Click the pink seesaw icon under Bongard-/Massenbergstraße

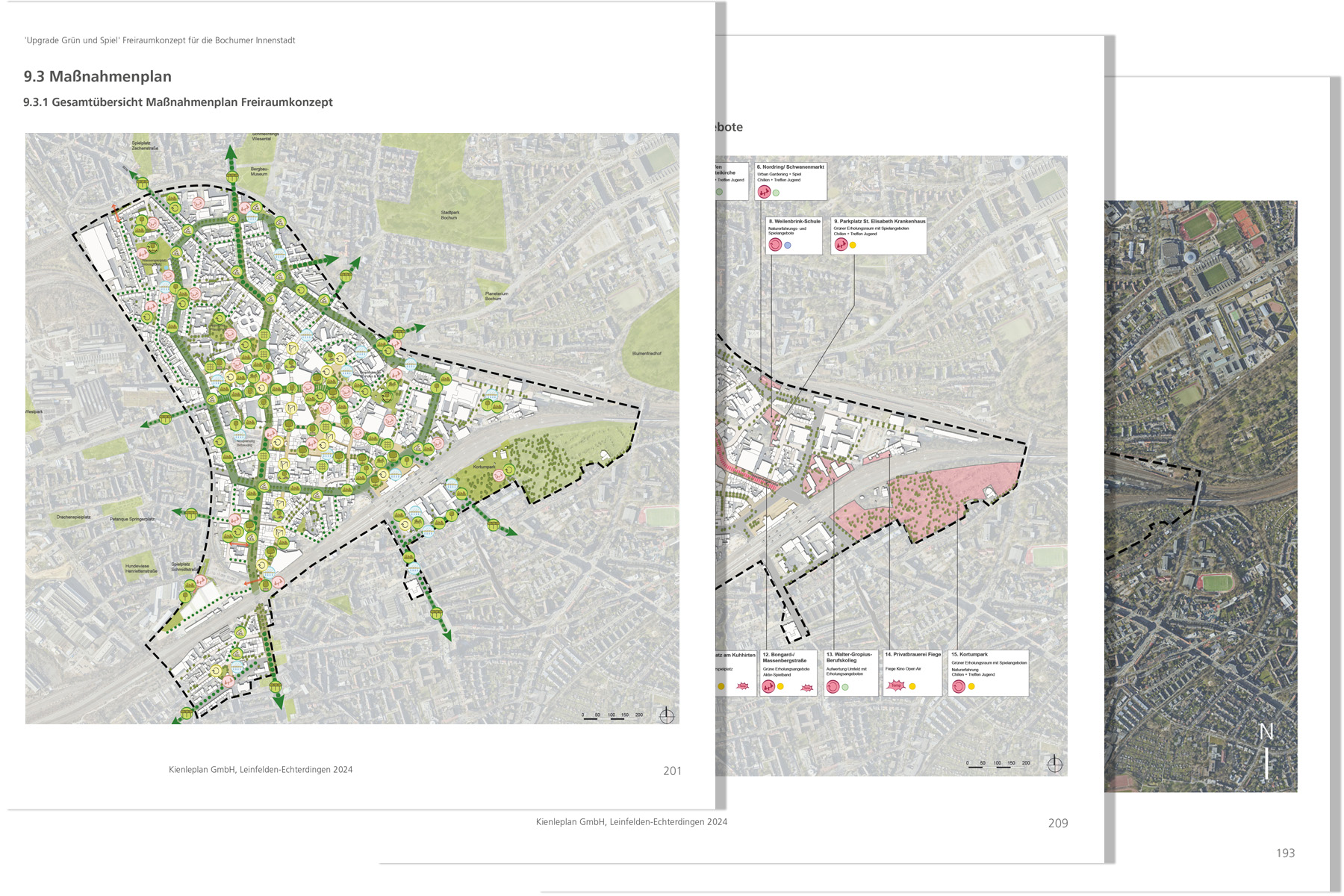[x=768, y=686]
